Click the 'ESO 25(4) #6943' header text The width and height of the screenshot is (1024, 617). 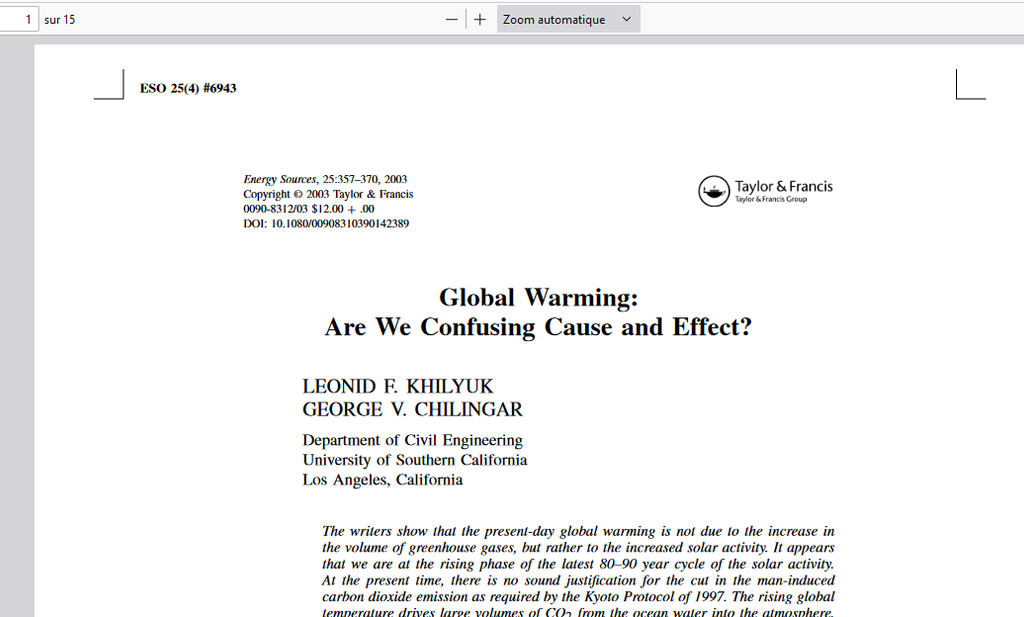188,88
